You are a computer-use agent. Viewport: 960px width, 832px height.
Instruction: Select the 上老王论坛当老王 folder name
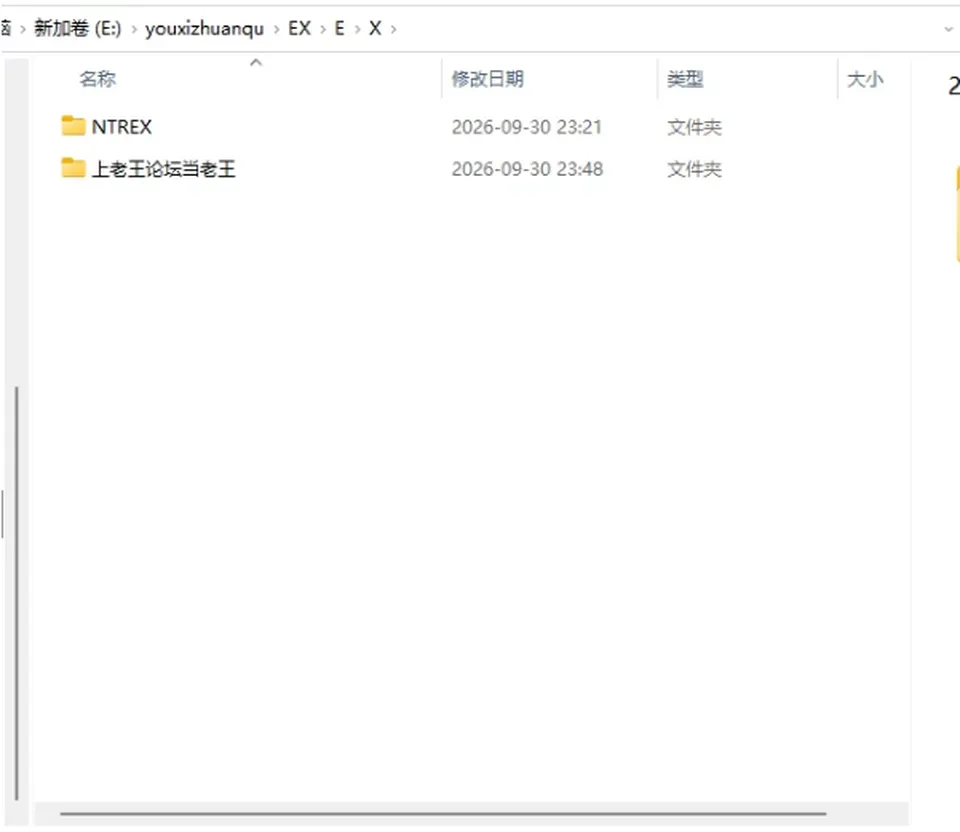[x=163, y=169]
